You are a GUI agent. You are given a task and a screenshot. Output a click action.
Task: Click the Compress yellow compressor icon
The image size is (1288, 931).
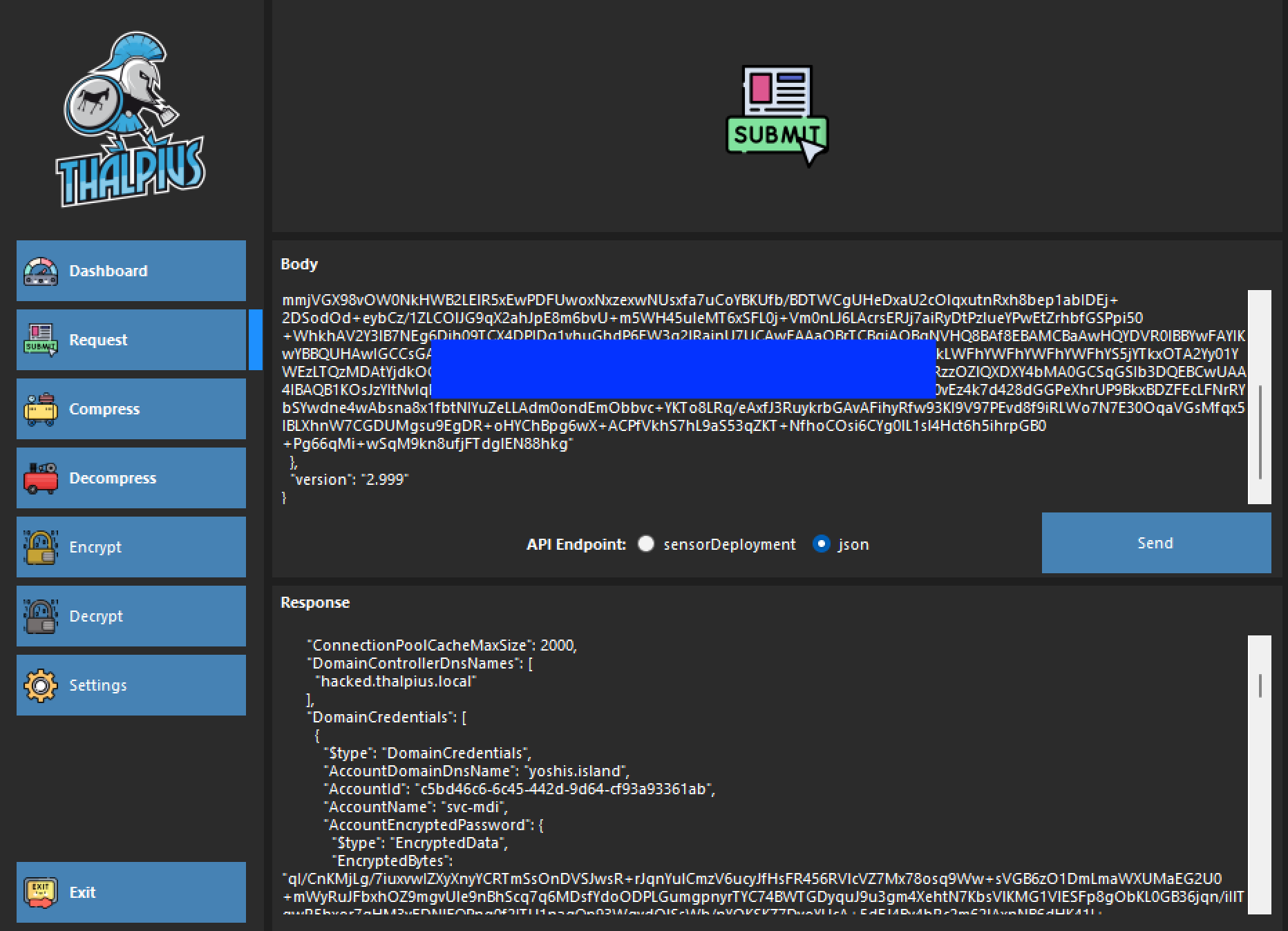[x=41, y=409]
